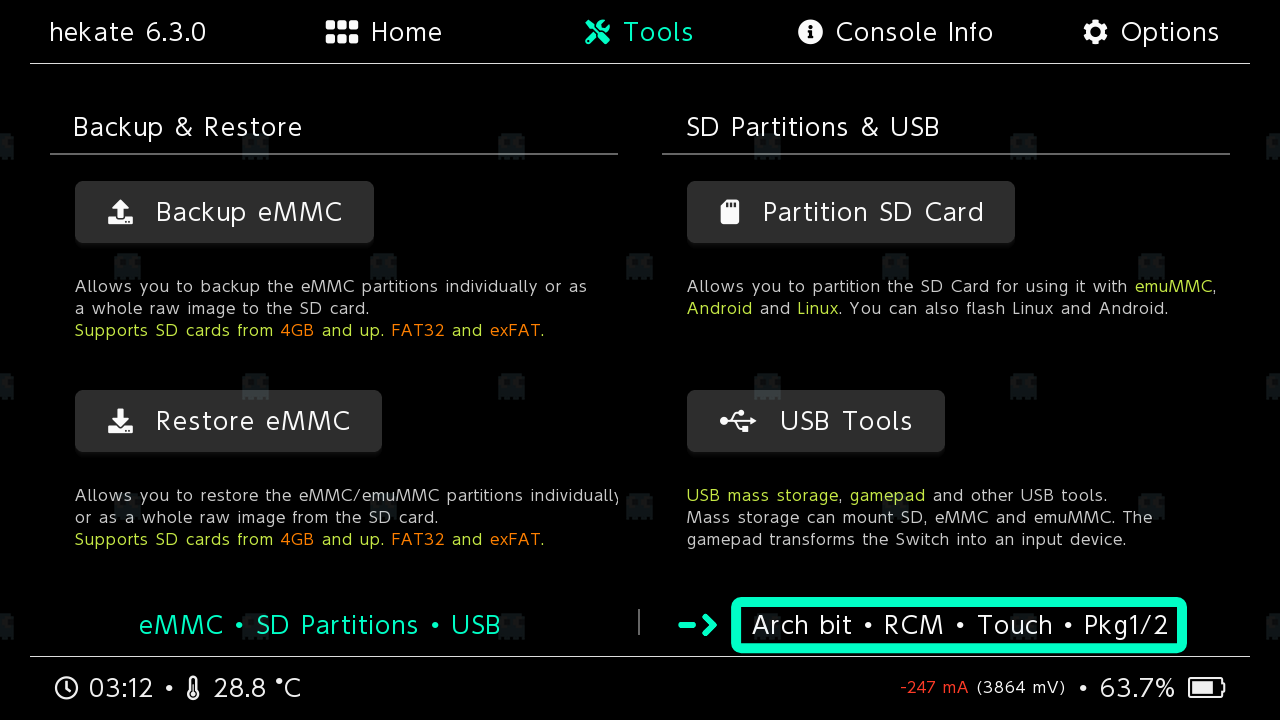Click the SD card icon

(x=730, y=212)
